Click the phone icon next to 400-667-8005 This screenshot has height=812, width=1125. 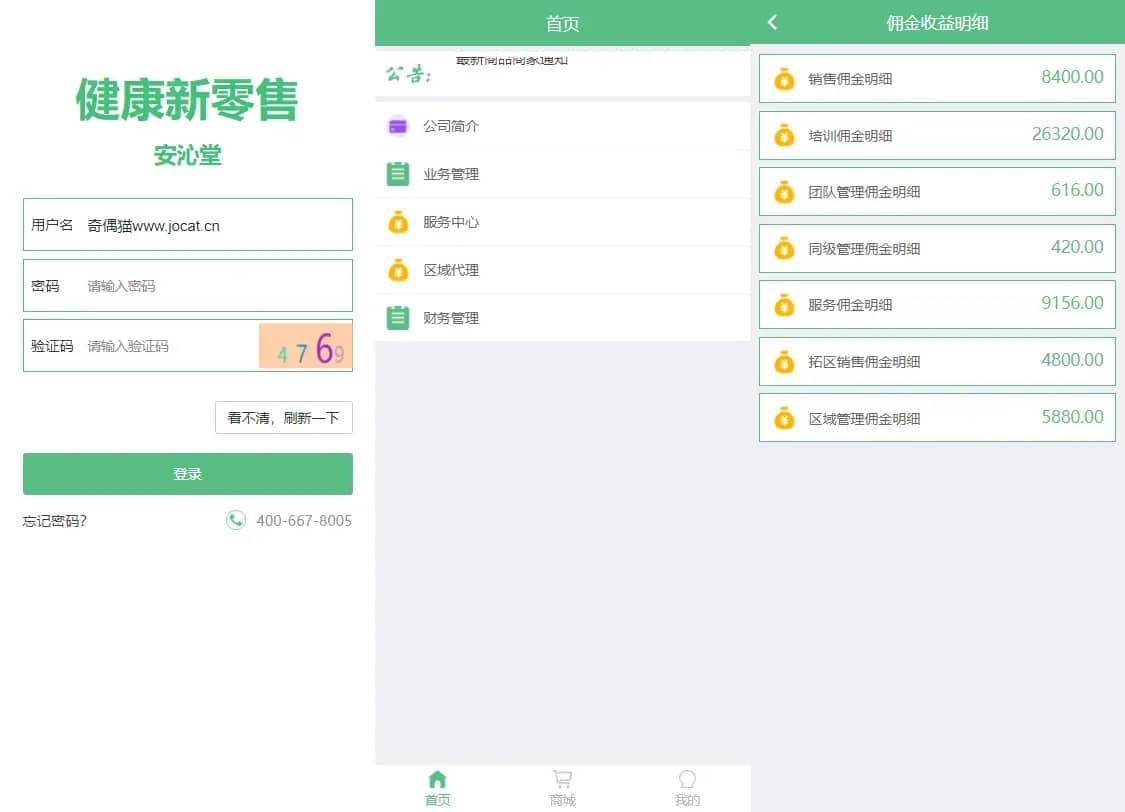(235, 520)
